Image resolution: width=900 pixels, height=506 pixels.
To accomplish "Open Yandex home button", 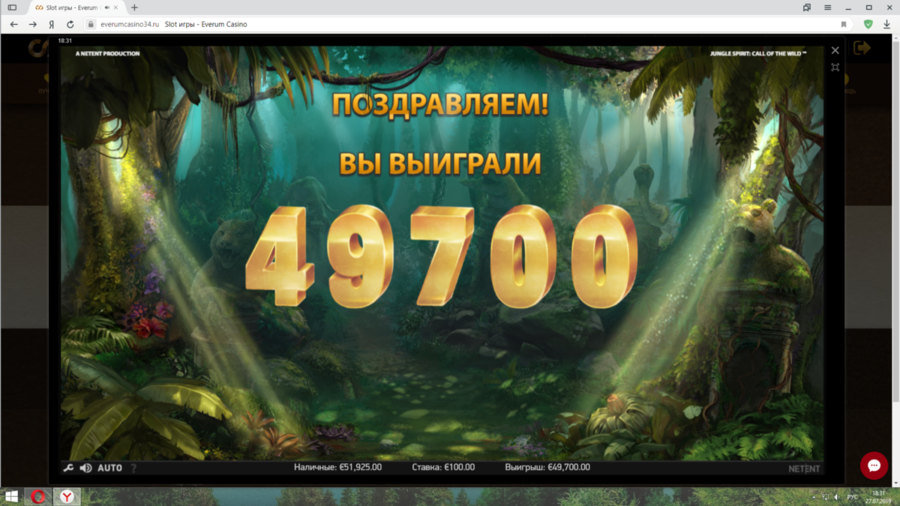I will coord(52,24).
